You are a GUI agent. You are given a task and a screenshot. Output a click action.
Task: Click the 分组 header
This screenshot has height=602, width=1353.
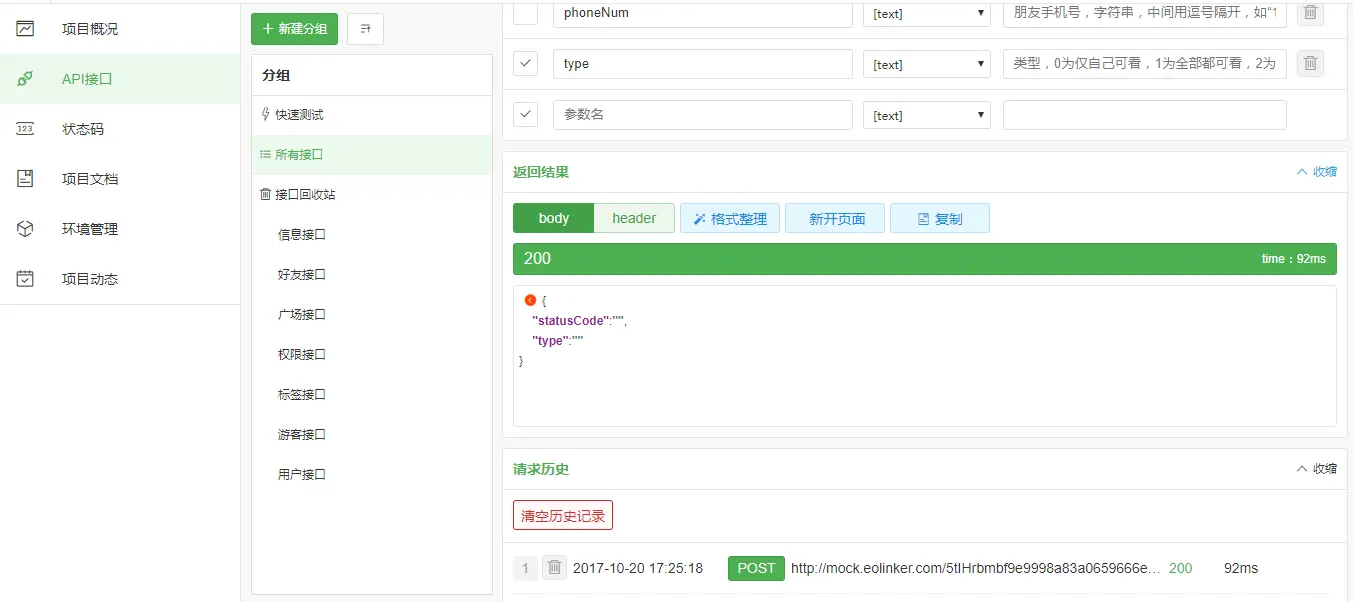click(276, 76)
